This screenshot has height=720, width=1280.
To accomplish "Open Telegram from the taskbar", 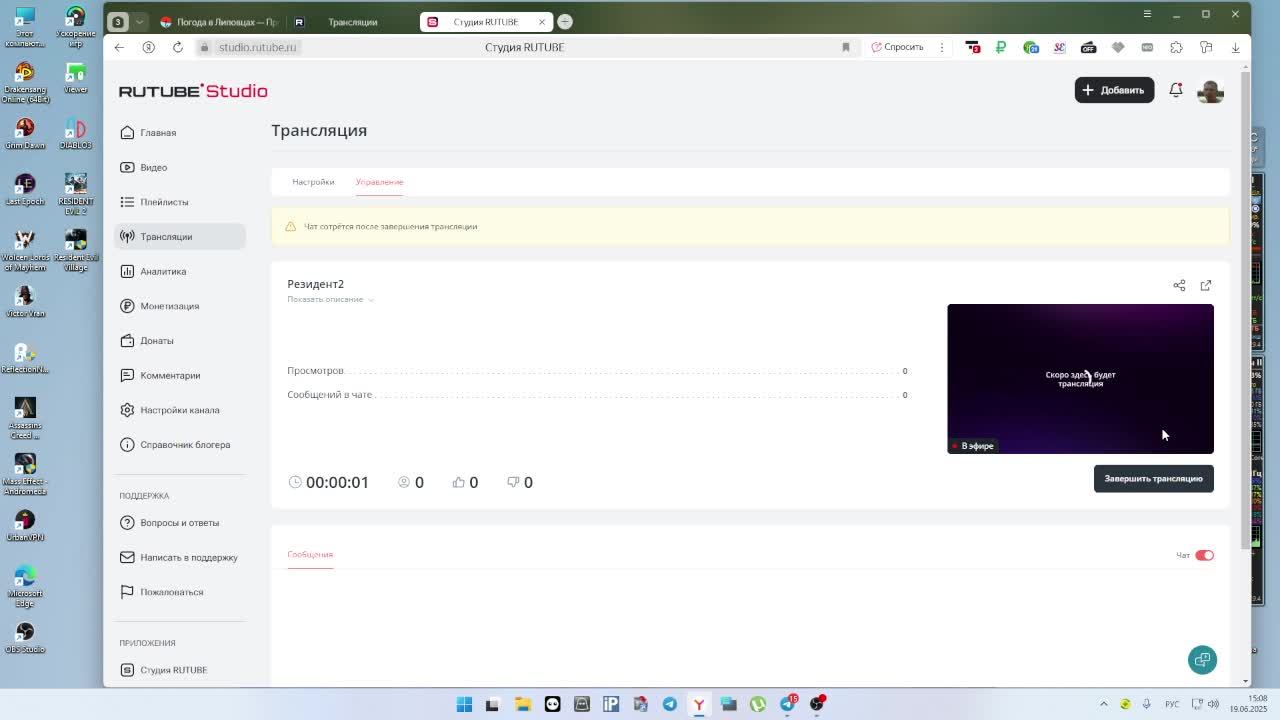I will (x=670, y=704).
